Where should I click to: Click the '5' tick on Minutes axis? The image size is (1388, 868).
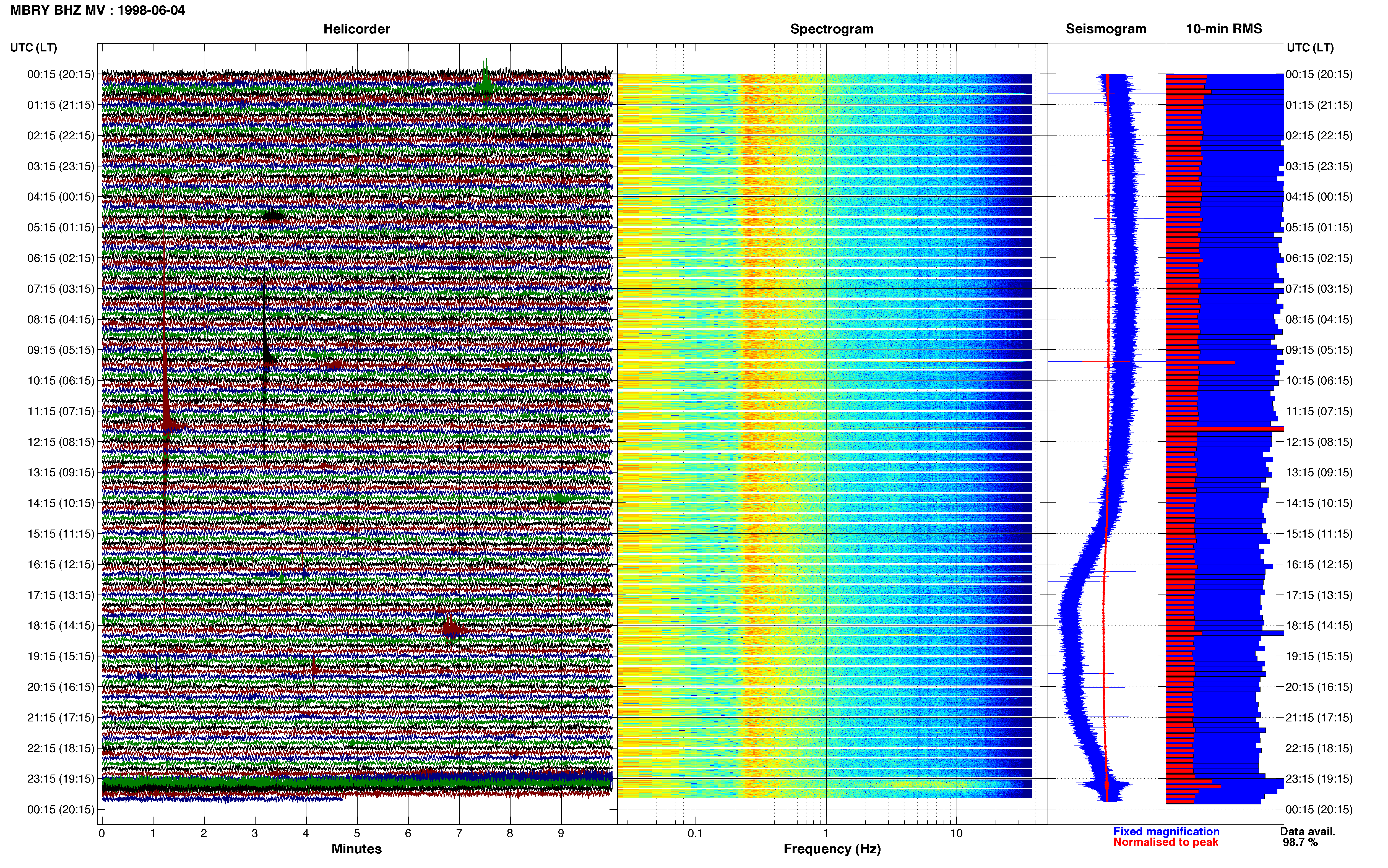tap(356, 833)
